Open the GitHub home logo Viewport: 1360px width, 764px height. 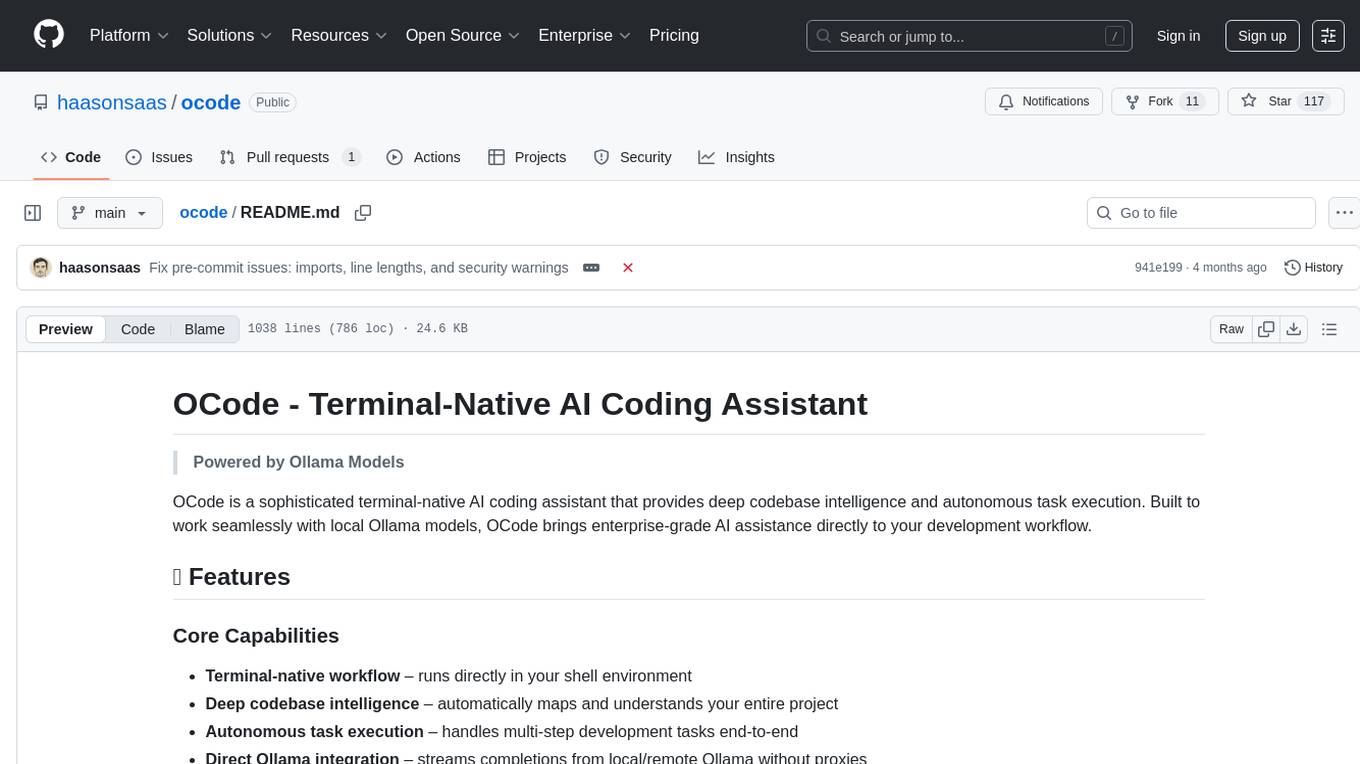click(49, 35)
